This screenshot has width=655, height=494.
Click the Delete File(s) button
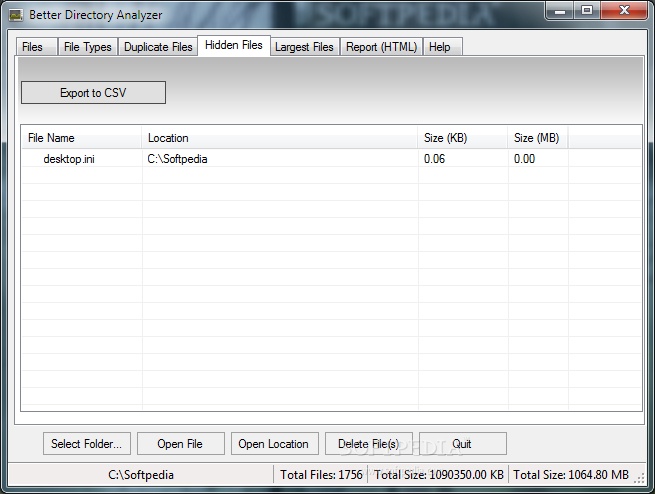369,443
